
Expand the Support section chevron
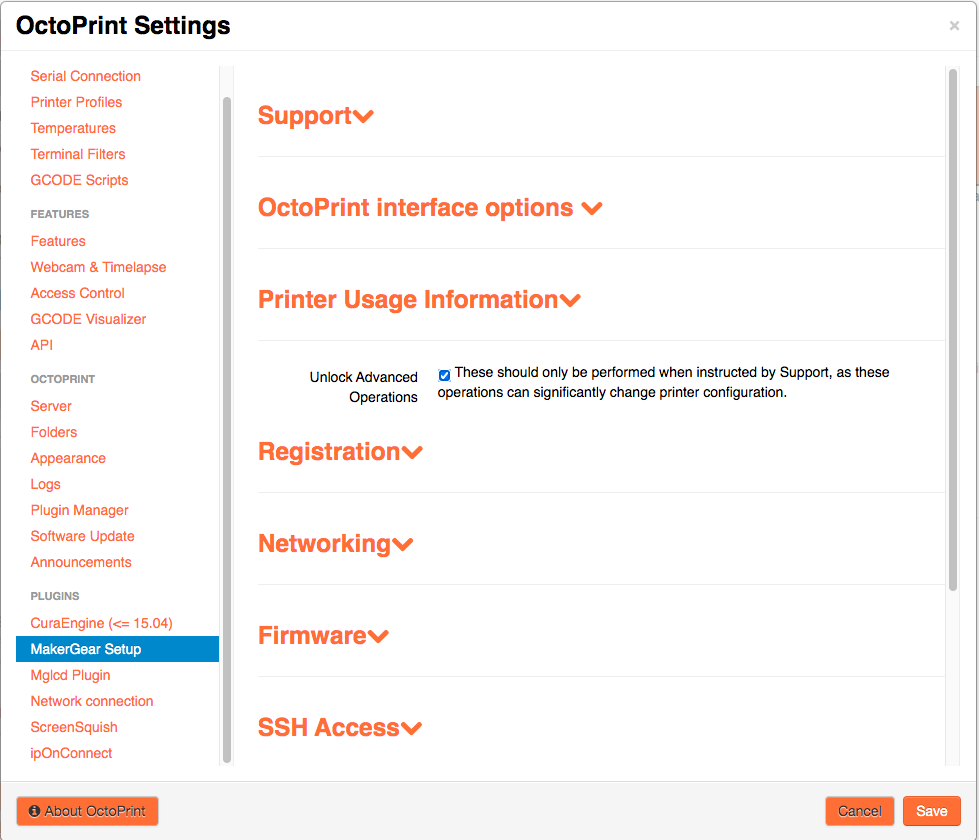(x=363, y=117)
